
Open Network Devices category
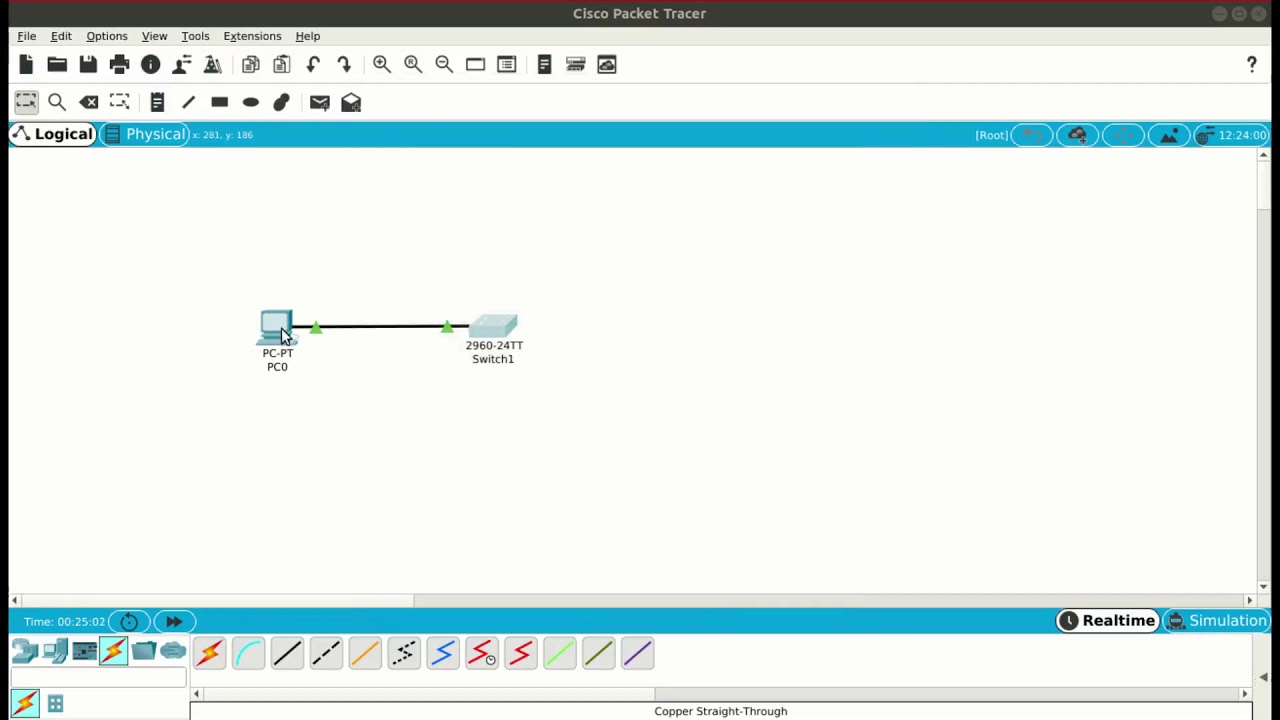[x=25, y=653]
